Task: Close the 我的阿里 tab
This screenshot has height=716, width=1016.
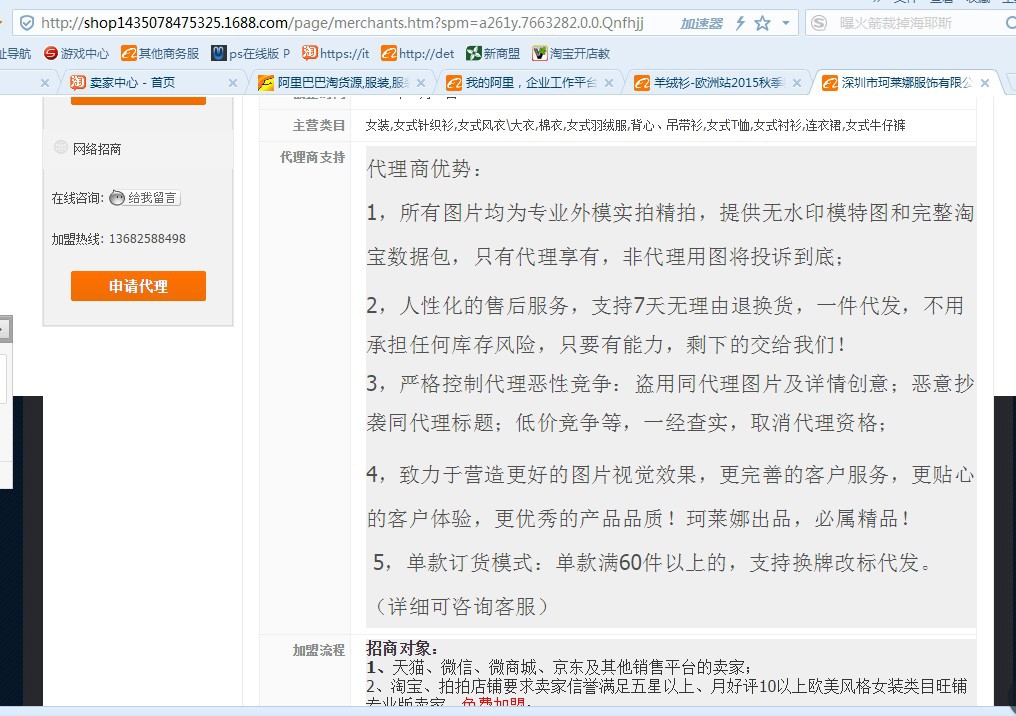Action: 608,83
